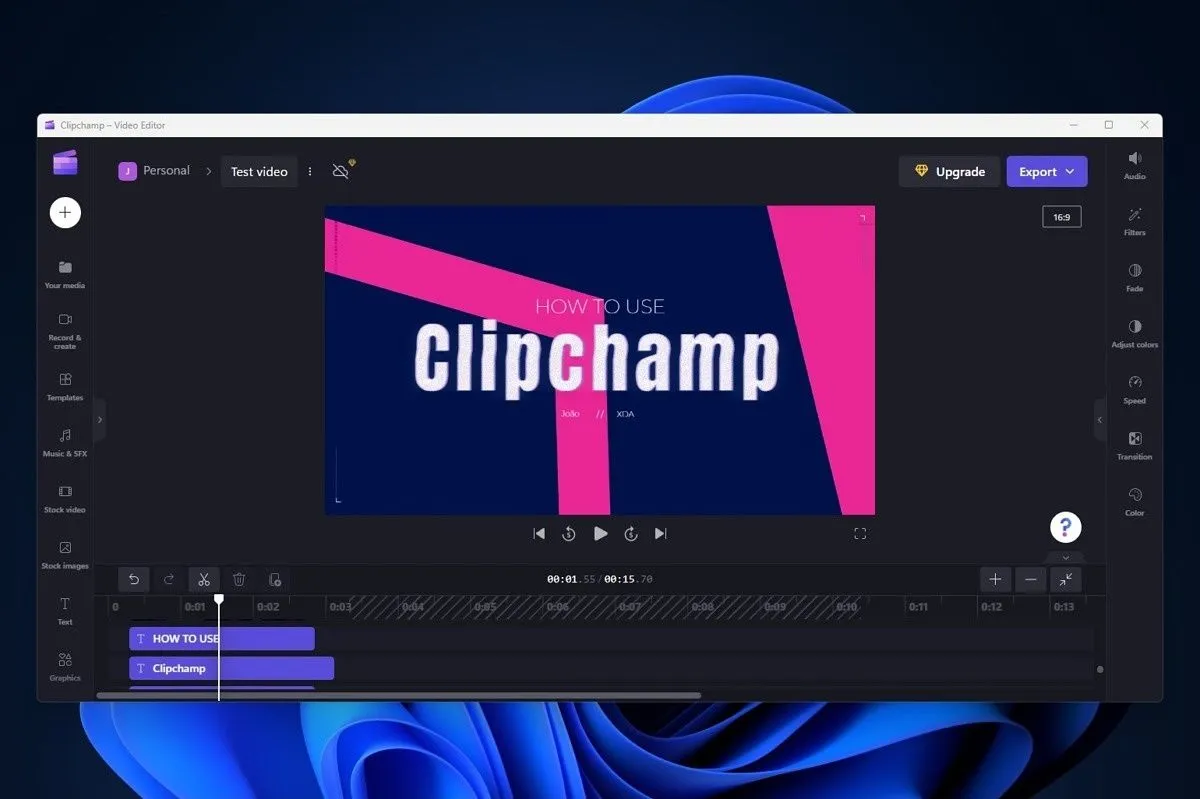Switch to the Templates tab
The height and width of the screenshot is (799, 1200).
coord(64,387)
